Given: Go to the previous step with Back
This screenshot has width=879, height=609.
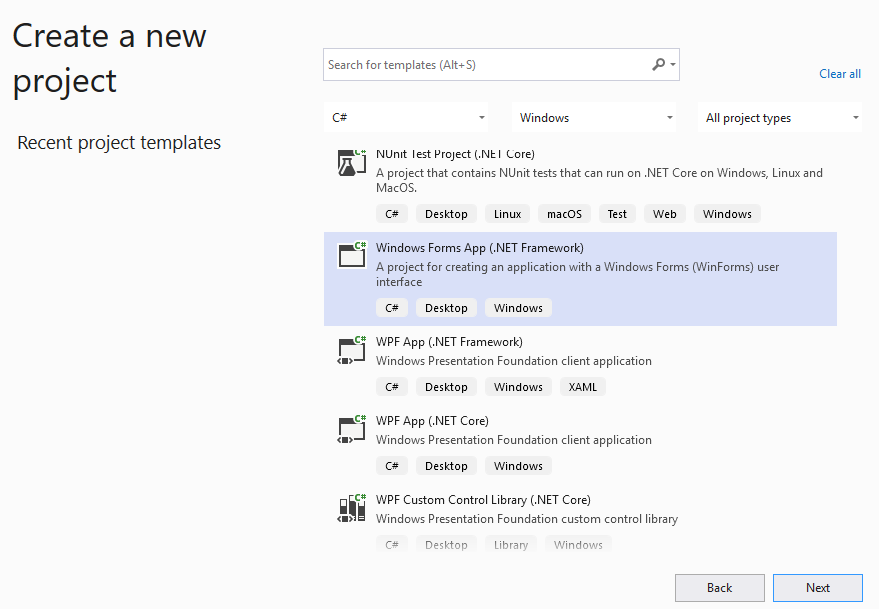Looking at the screenshot, I should [720, 588].
